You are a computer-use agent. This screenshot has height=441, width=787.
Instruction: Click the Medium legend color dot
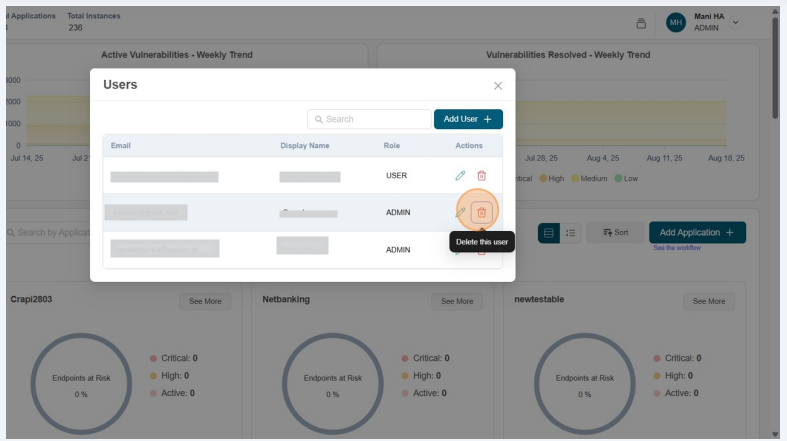tap(573, 179)
